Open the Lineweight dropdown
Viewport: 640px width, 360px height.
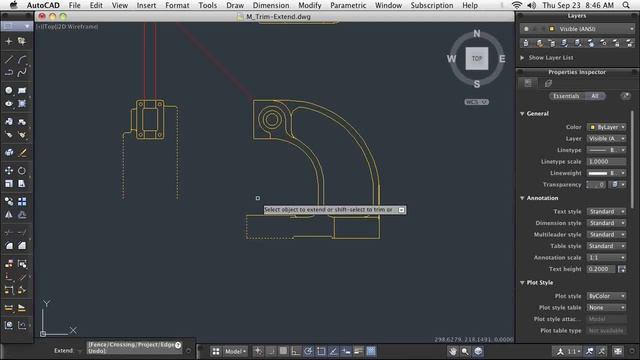pos(606,173)
